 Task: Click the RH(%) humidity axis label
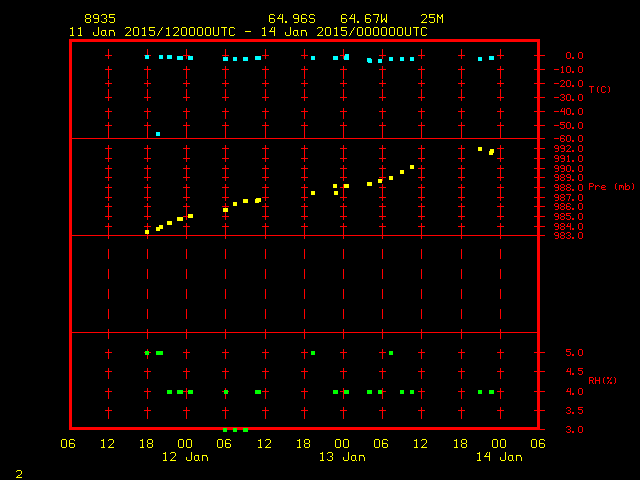(x=600, y=380)
